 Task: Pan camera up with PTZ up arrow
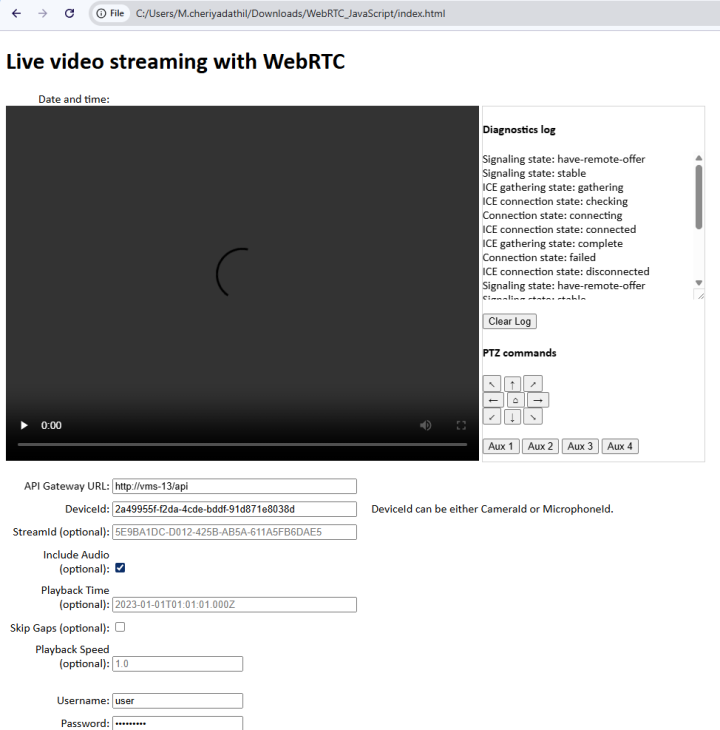(x=512, y=384)
